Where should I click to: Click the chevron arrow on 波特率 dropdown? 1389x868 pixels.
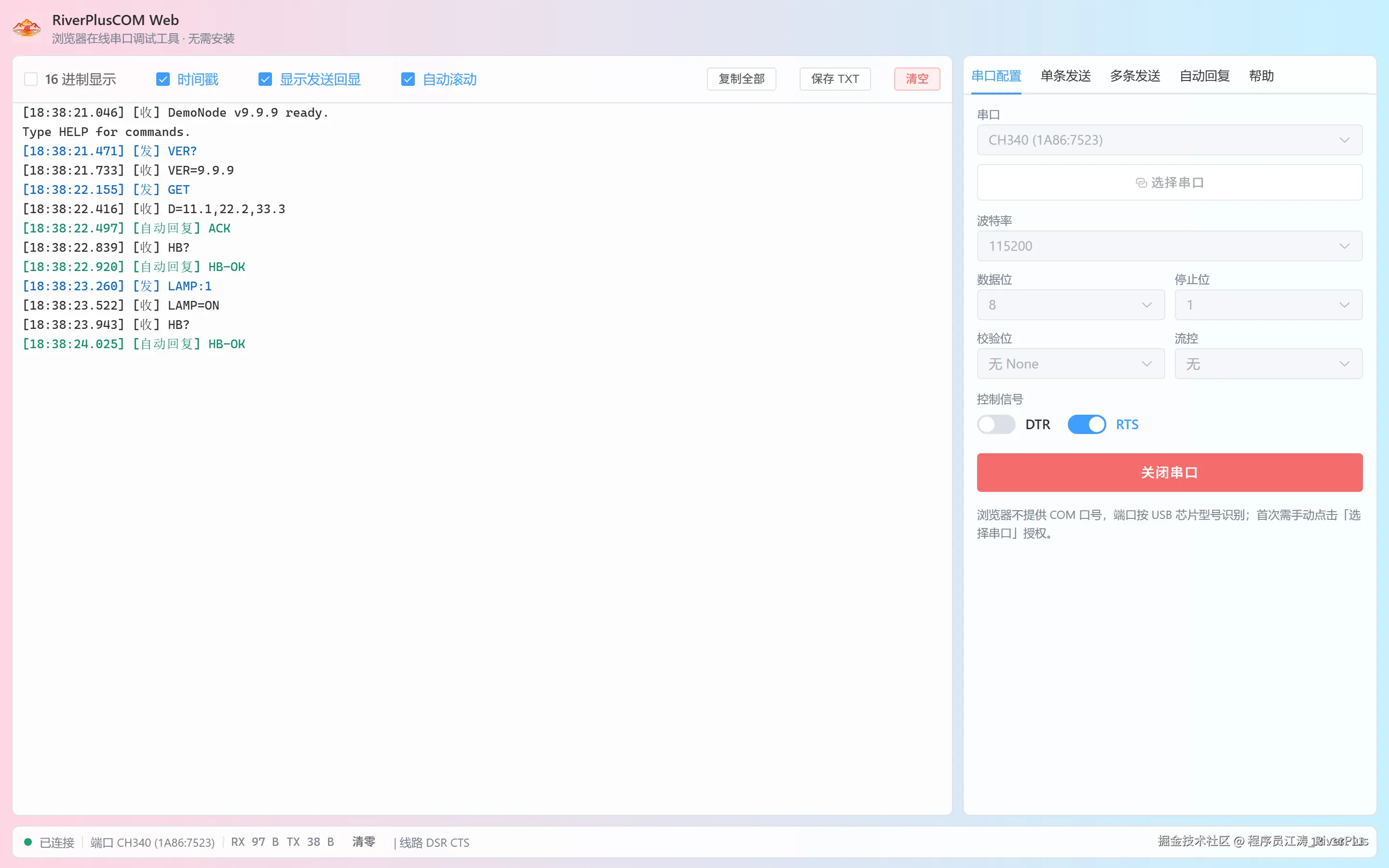[1344, 246]
